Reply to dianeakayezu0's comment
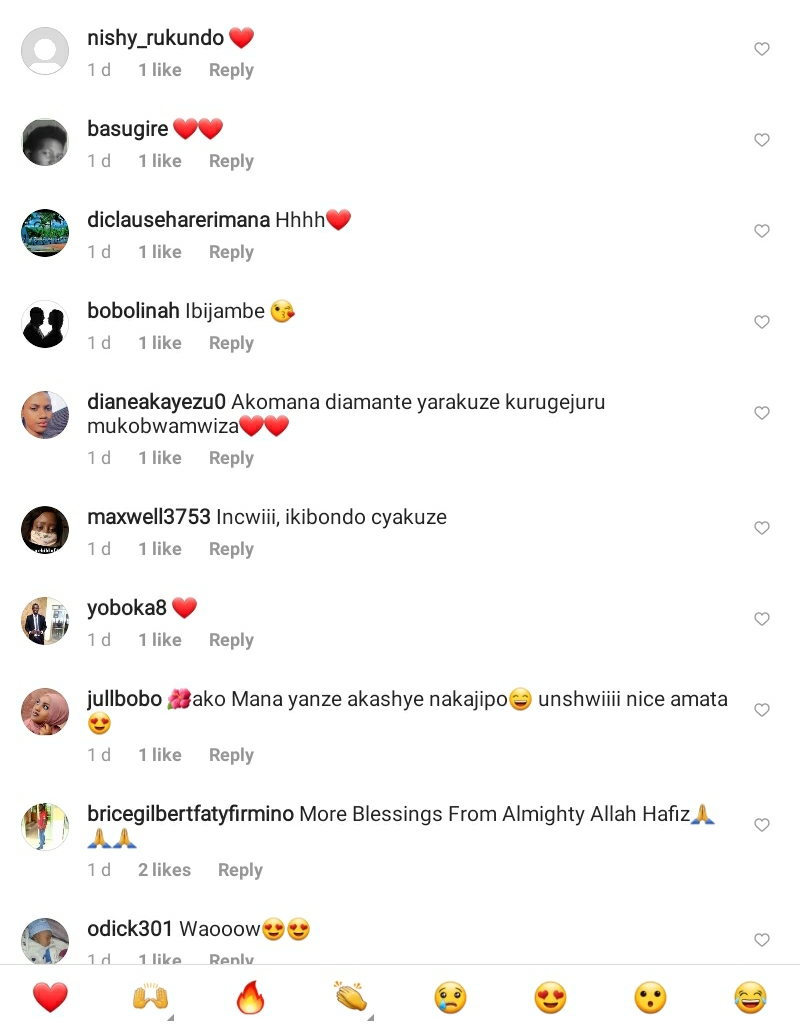This screenshot has height=1024, width=800. point(231,458)
